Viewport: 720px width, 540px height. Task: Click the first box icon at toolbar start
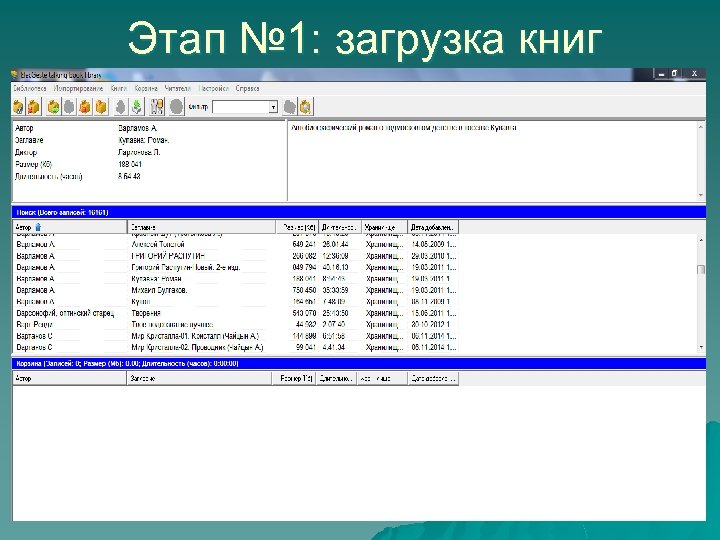[x=19, y=107]
